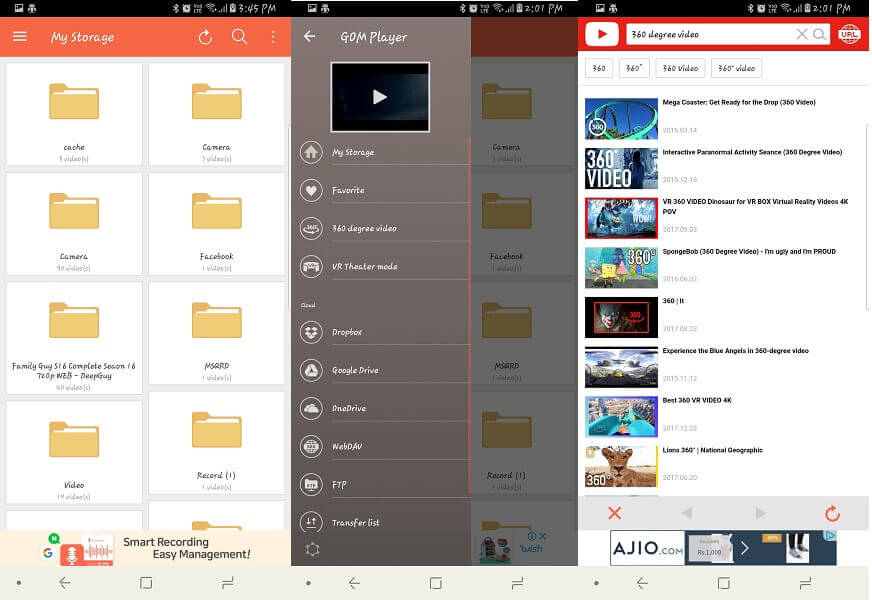This screenshot has width=872, height=600.
Task: Select VR Theater mode in drawer menu
Action: 384,266
